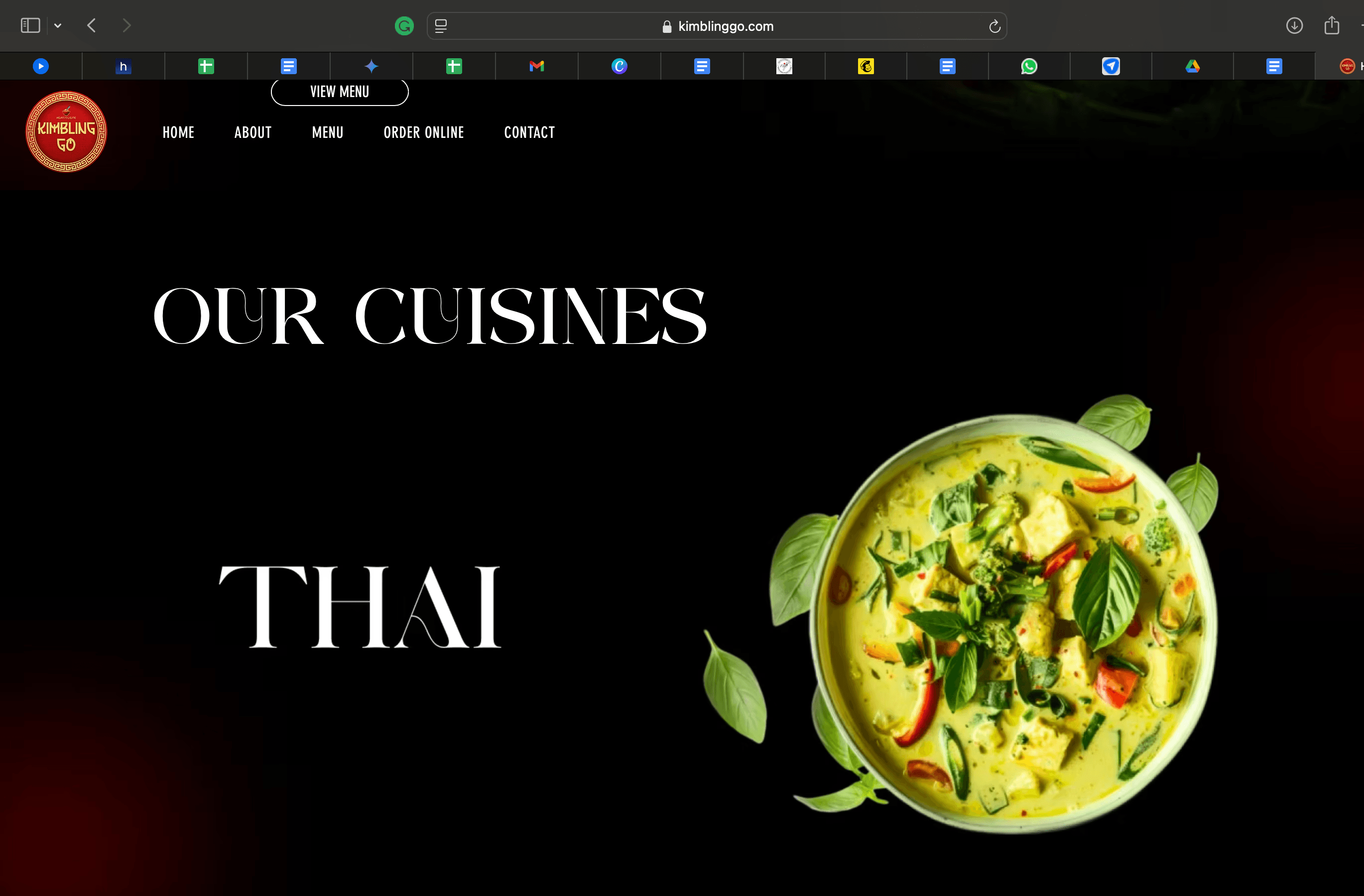Open the ABOUT navigation link
1364x896 pixels.
[x=253, y=132]
